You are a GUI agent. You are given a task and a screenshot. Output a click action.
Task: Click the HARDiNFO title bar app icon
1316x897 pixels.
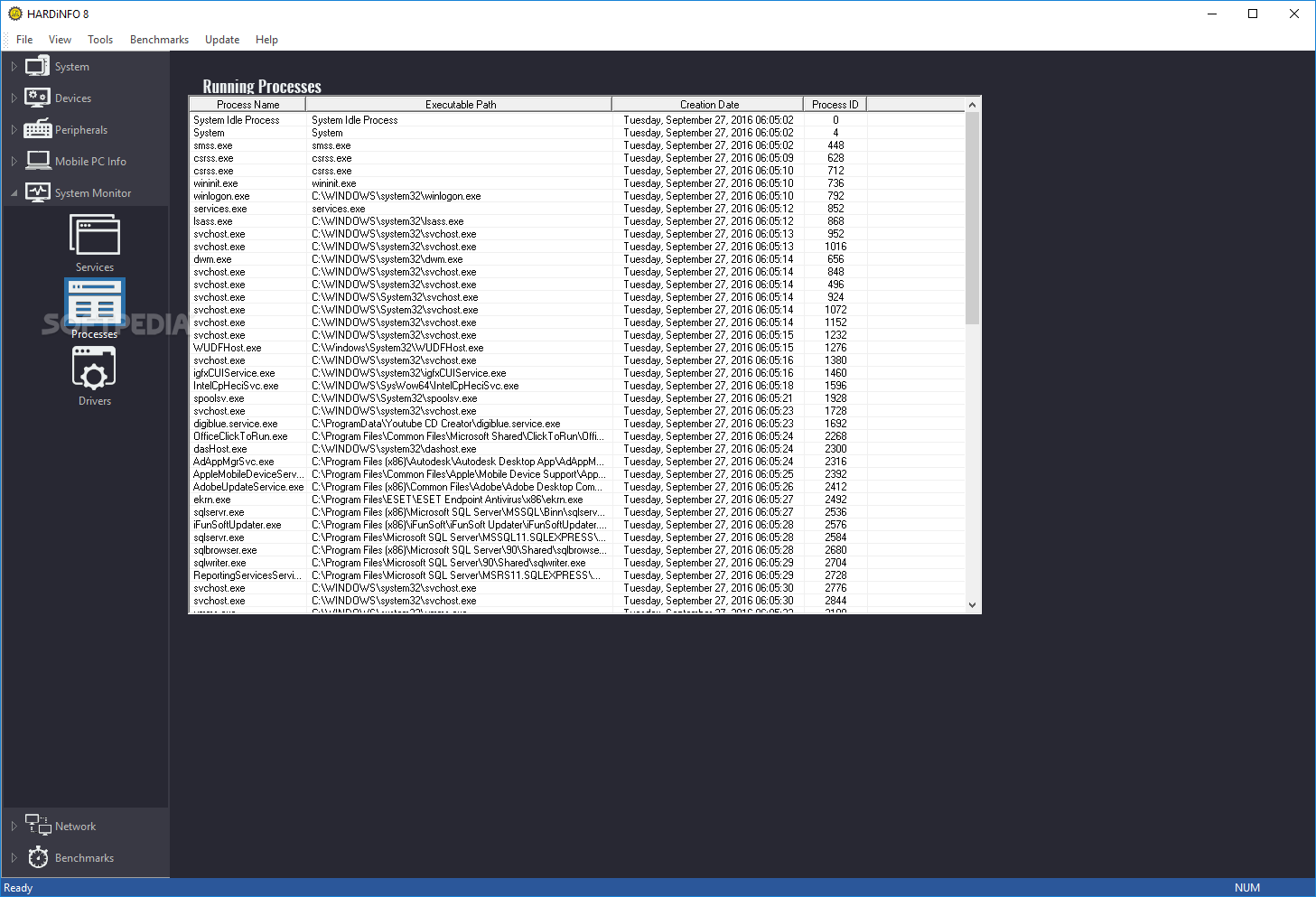click(x=15, y=14)
